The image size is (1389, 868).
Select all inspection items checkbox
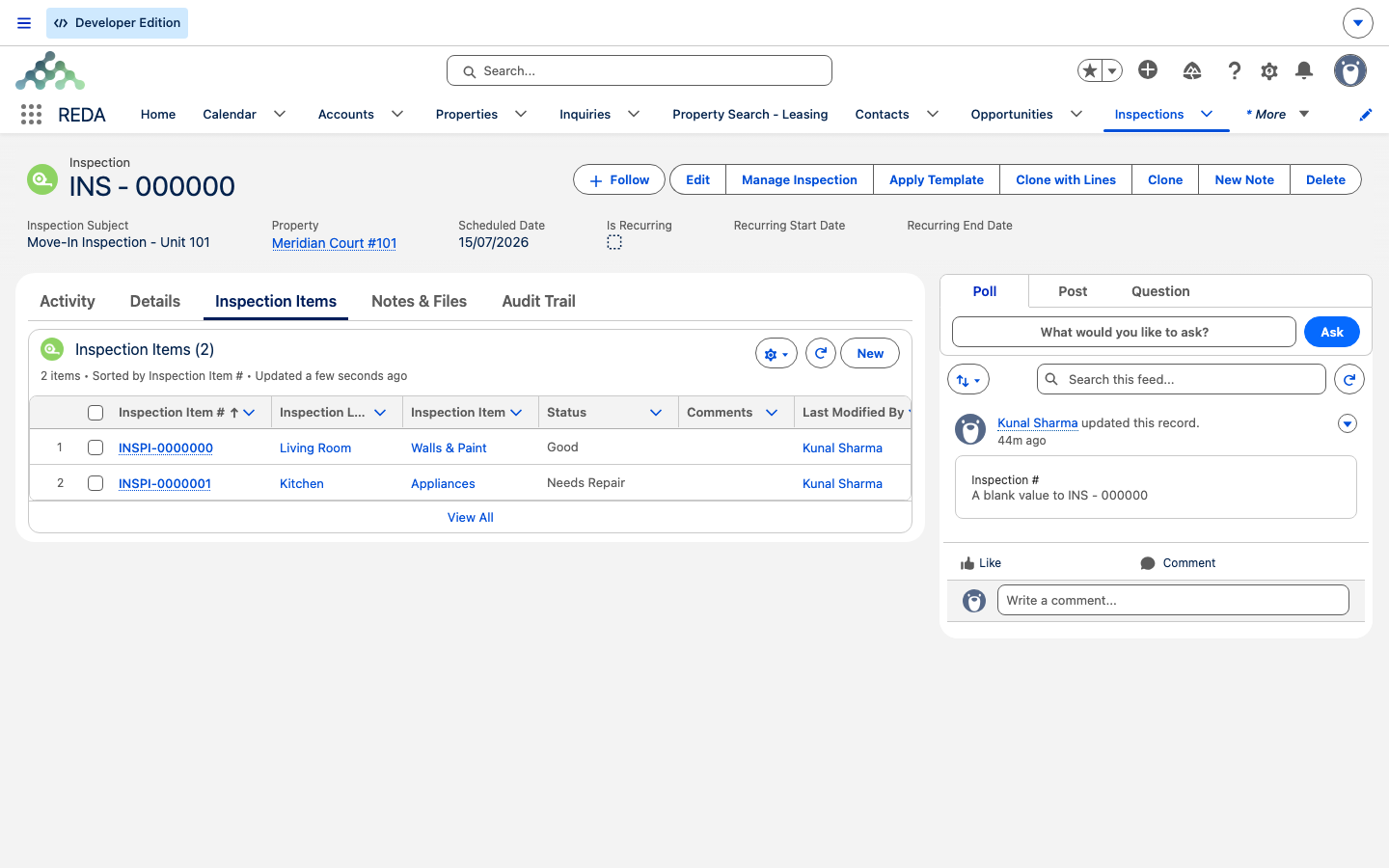pos(95,413)
